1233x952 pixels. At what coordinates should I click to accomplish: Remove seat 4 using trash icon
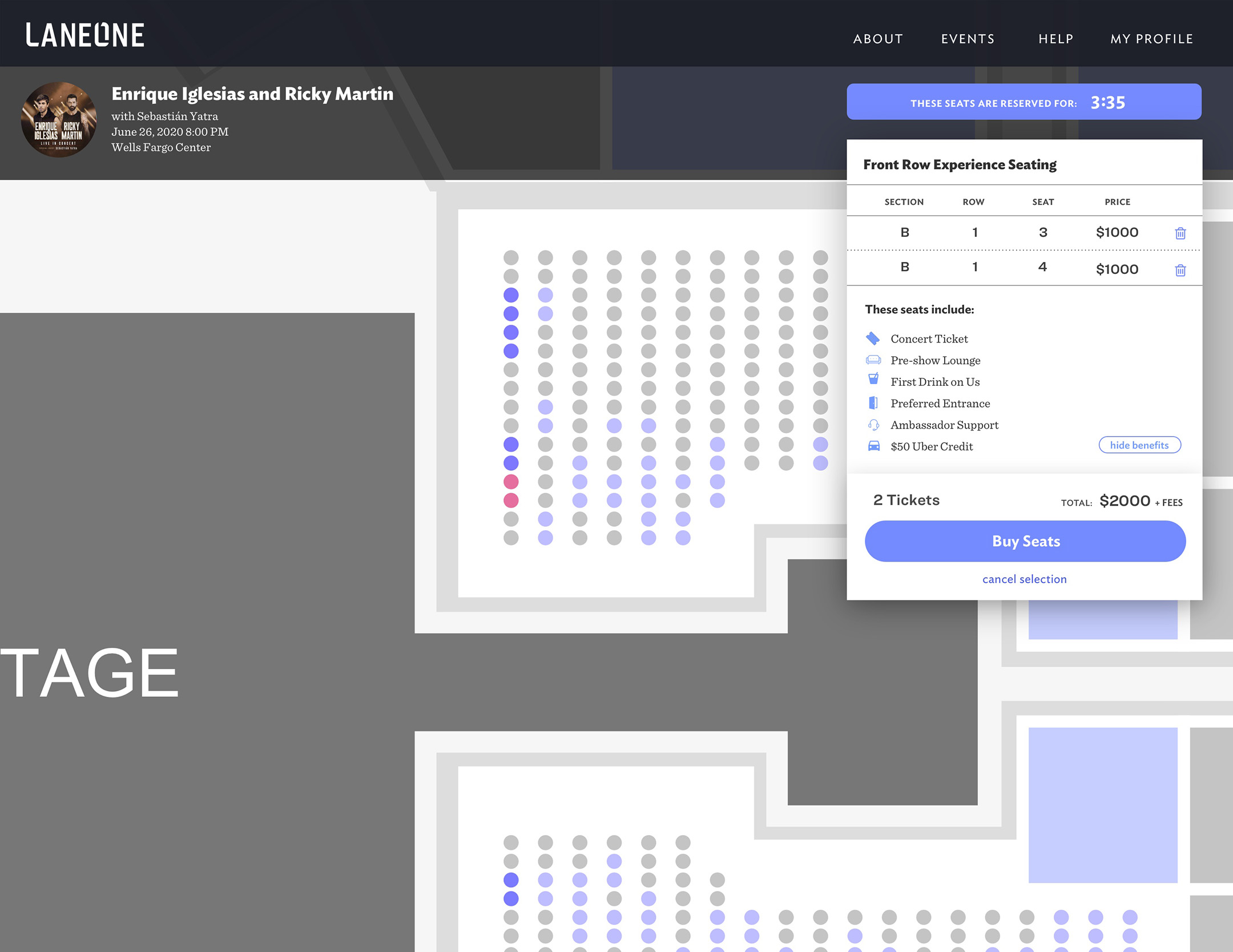click(1180, 270)
